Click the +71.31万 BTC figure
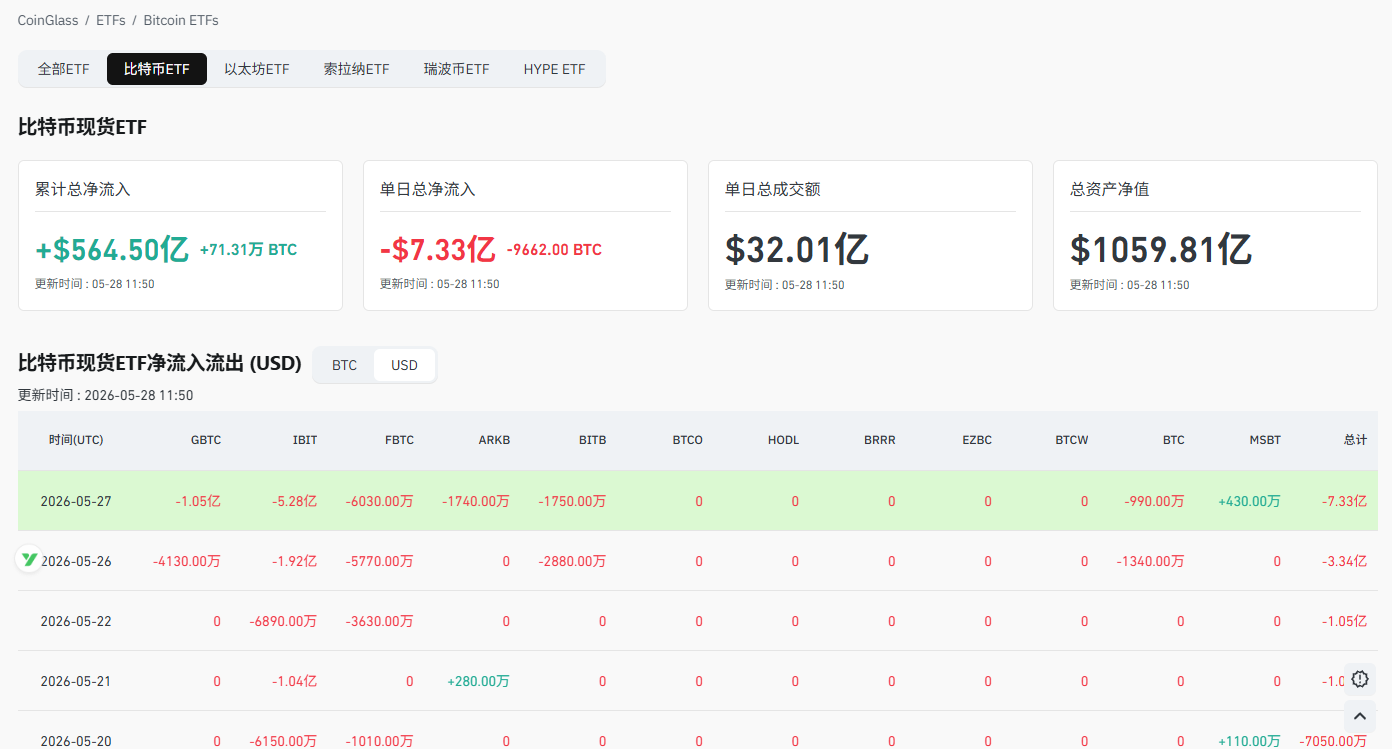The width and height of the screenshot is (1392, 749). click(x=248, y=250)
